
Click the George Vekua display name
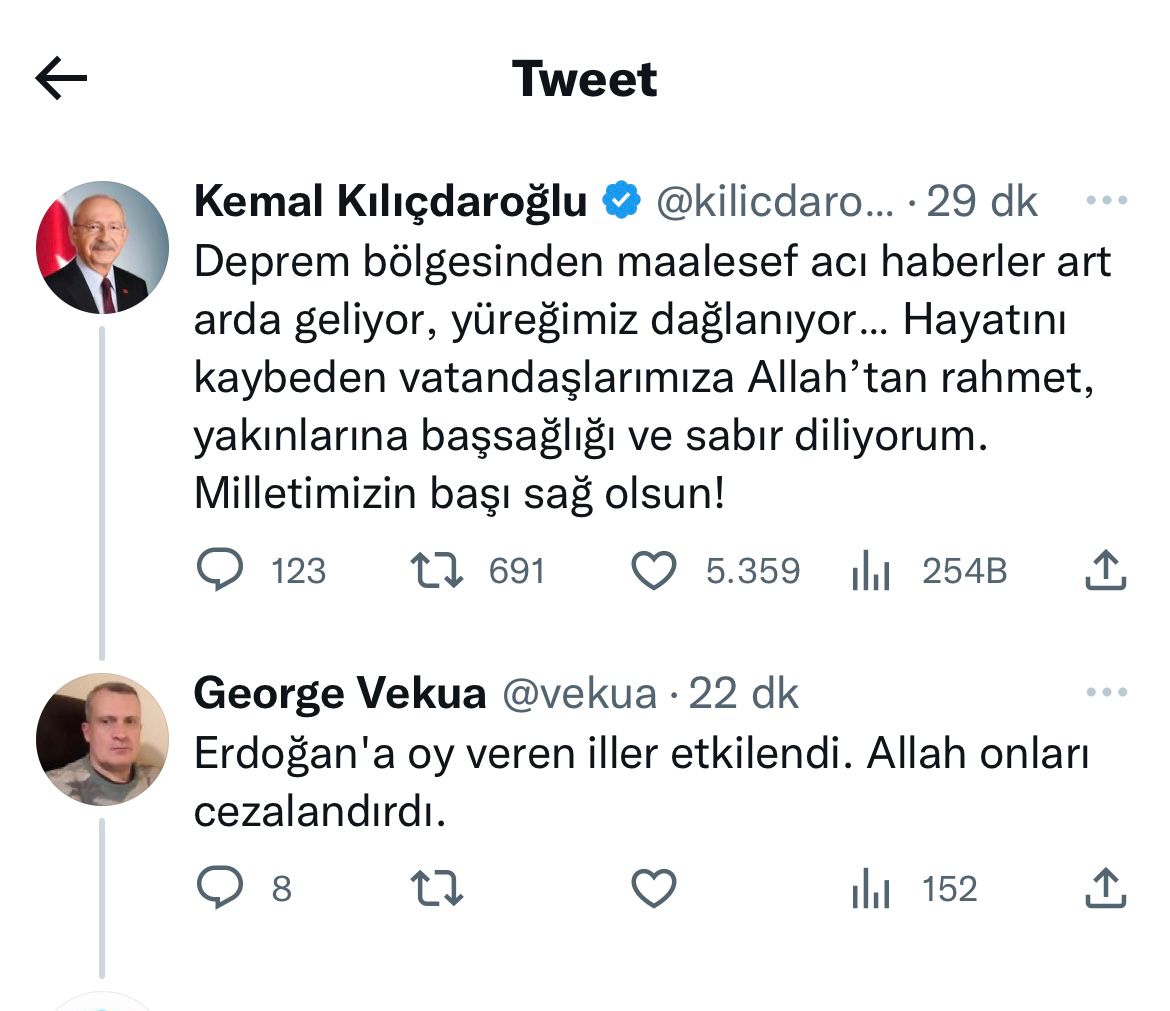point(339,693)
